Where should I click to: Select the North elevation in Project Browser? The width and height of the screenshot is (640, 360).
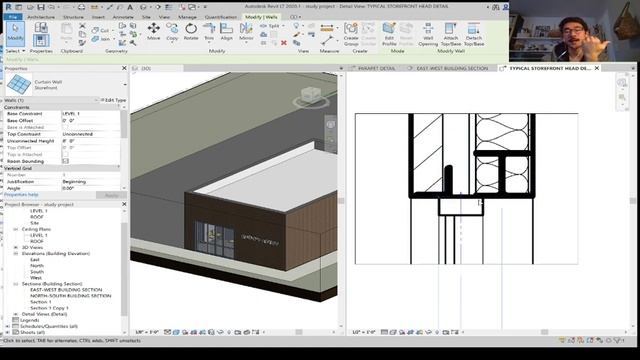click(x=37, y=266)
